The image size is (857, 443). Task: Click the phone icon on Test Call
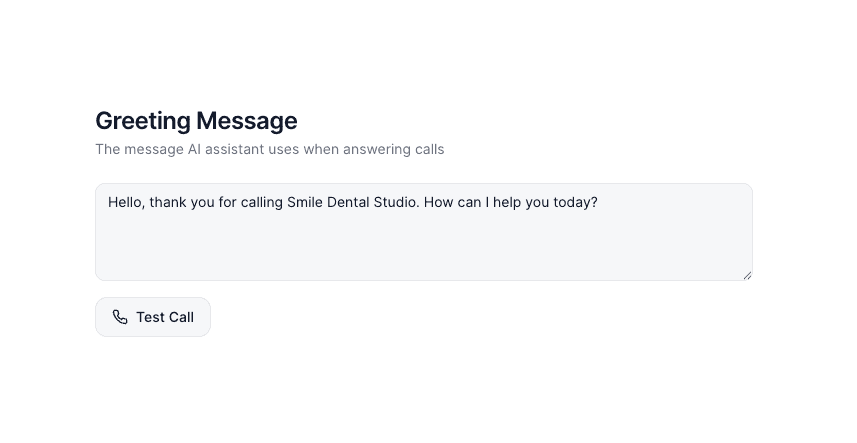point(120,317)
